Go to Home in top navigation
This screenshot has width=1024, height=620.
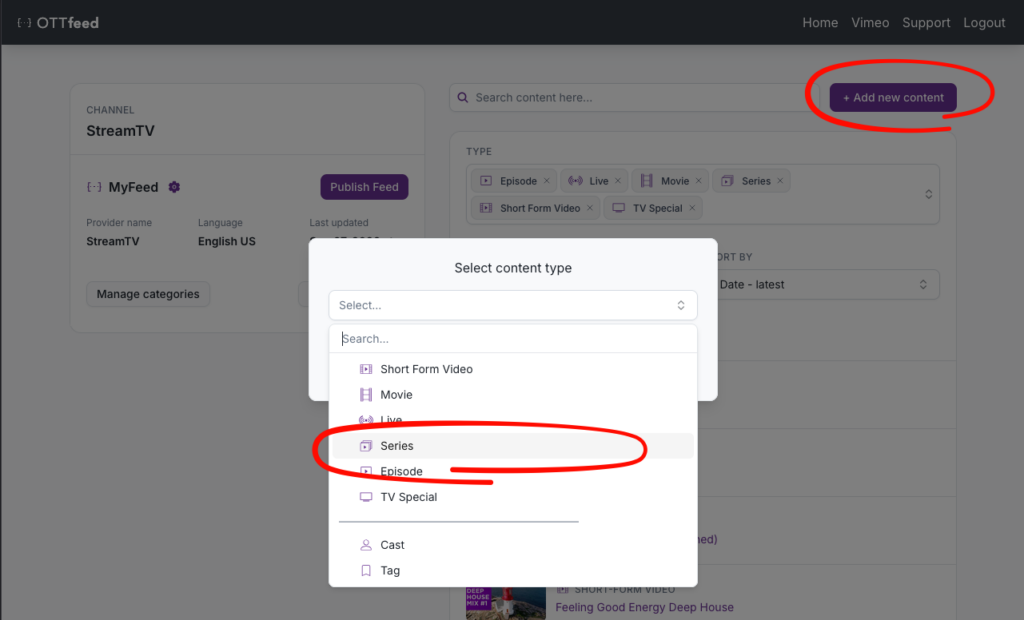click(x=820, y=23)
